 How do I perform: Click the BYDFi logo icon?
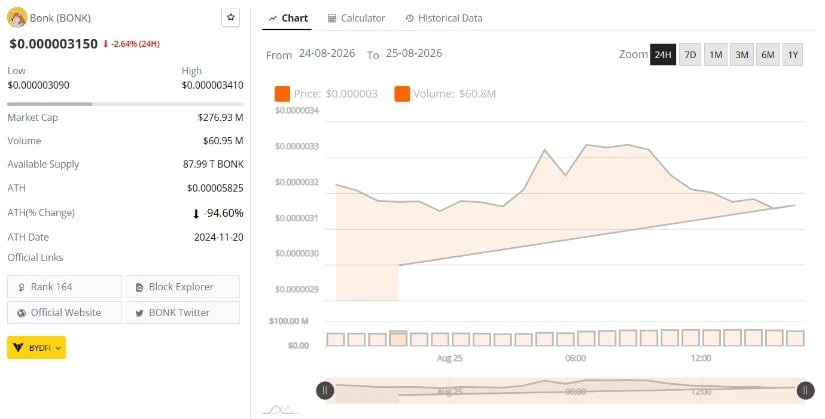[18, 348]
